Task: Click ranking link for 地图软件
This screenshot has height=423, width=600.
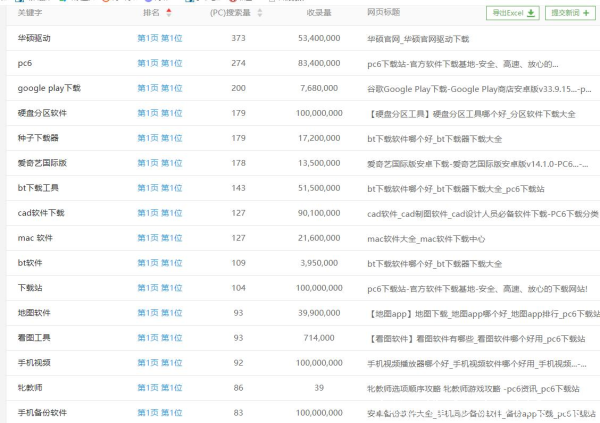Action: click(x=159, y=313)
